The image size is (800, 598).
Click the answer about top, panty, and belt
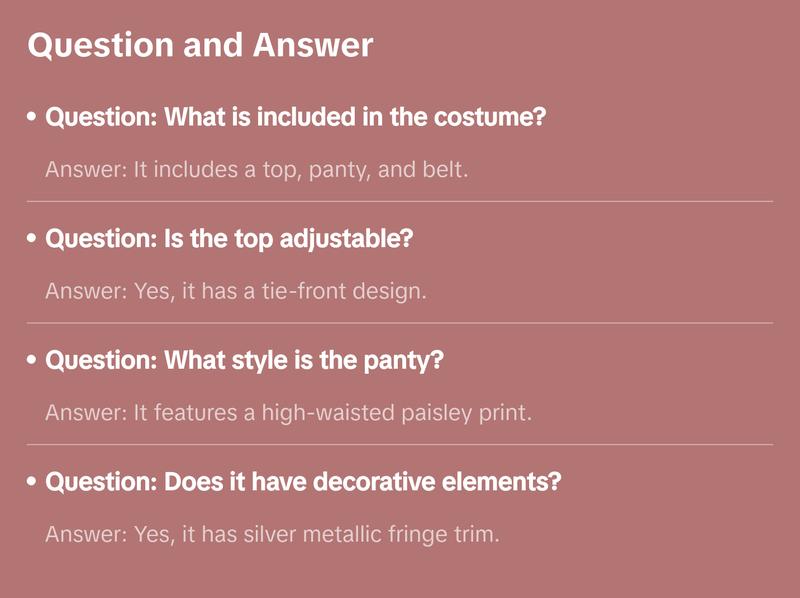[x=257, y=170]
